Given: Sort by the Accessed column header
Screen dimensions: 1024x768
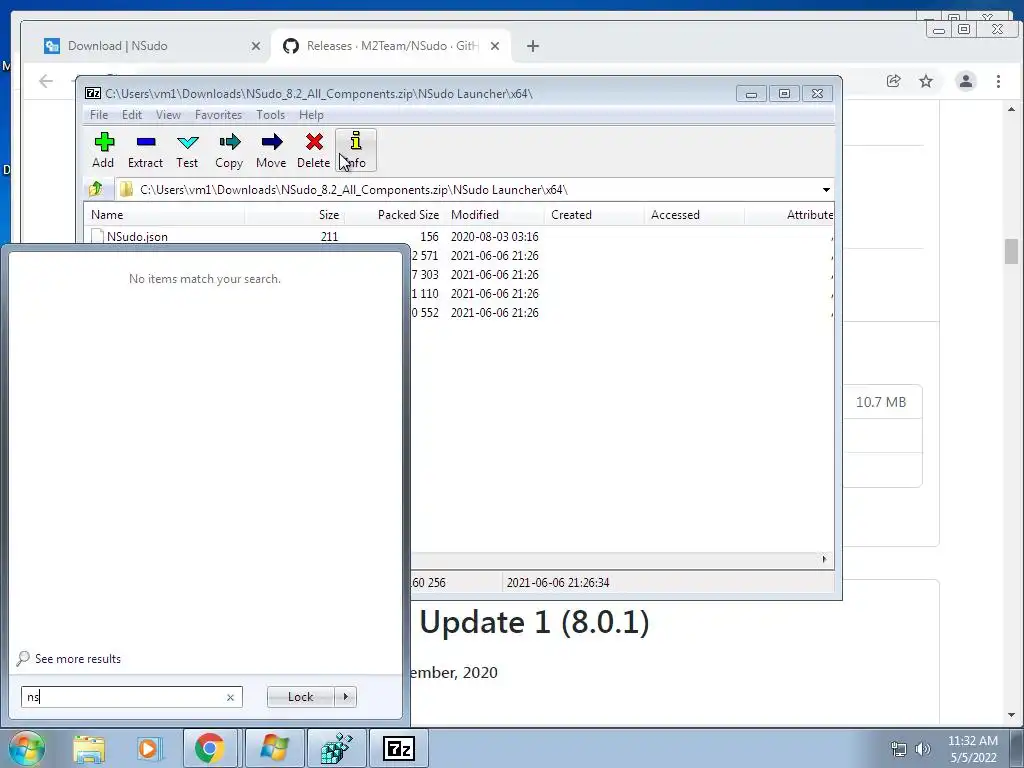Looking at the screenshot, I should click(x=694, y=215).
